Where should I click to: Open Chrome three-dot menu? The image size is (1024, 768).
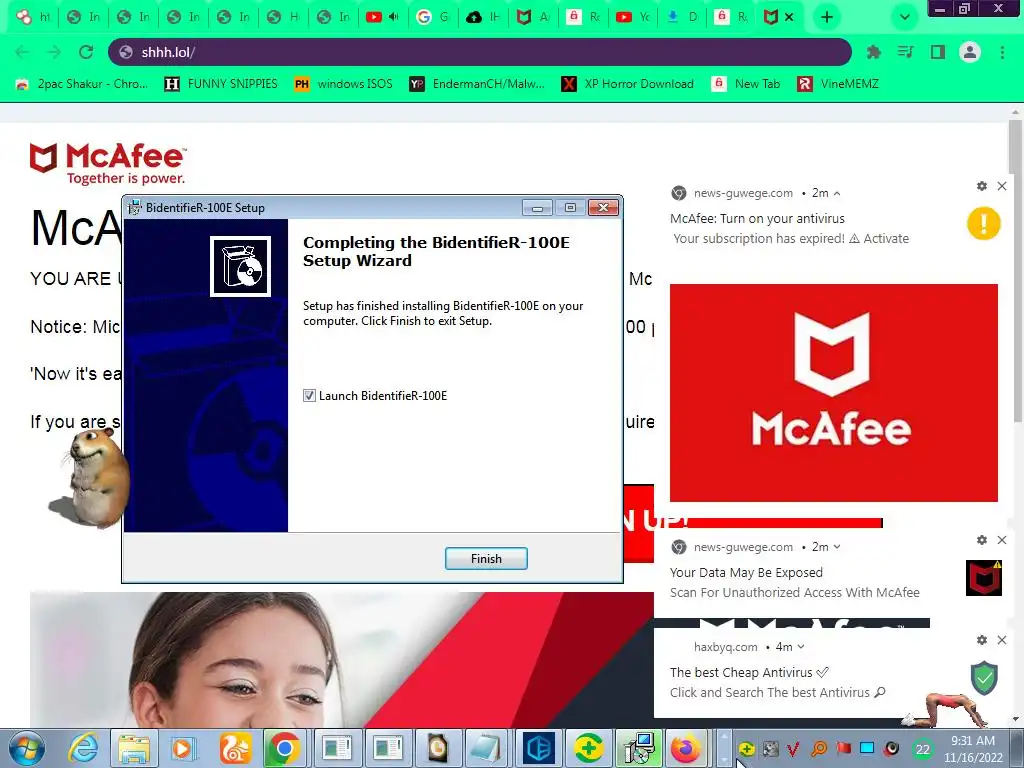click(x=1002, y=52)
